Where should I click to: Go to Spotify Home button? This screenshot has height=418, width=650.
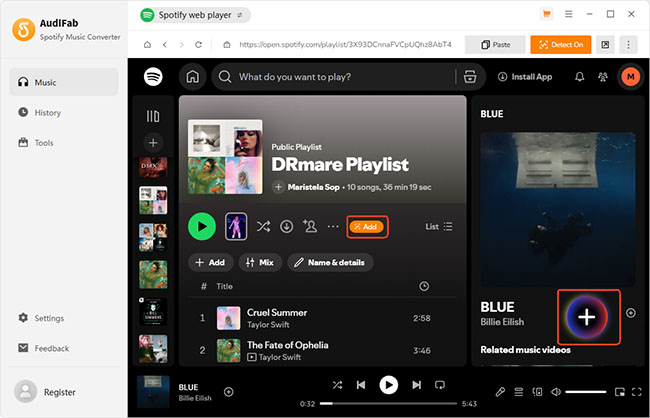point(193,77)
